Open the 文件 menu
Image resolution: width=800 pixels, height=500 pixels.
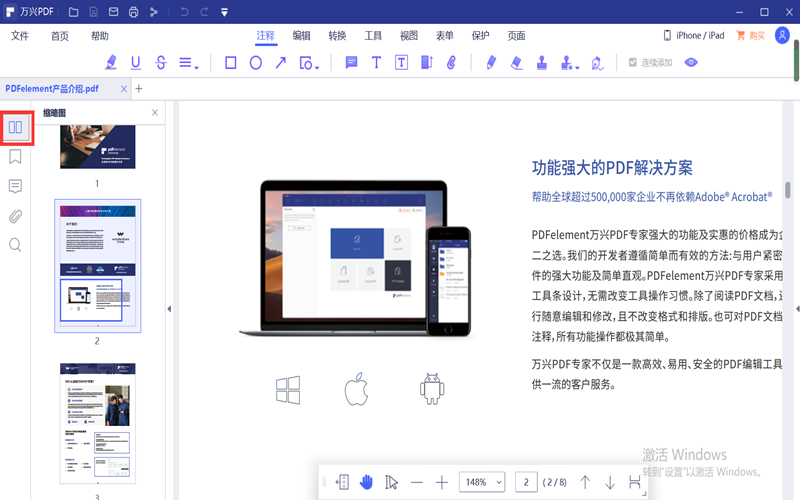click(20, 36)
